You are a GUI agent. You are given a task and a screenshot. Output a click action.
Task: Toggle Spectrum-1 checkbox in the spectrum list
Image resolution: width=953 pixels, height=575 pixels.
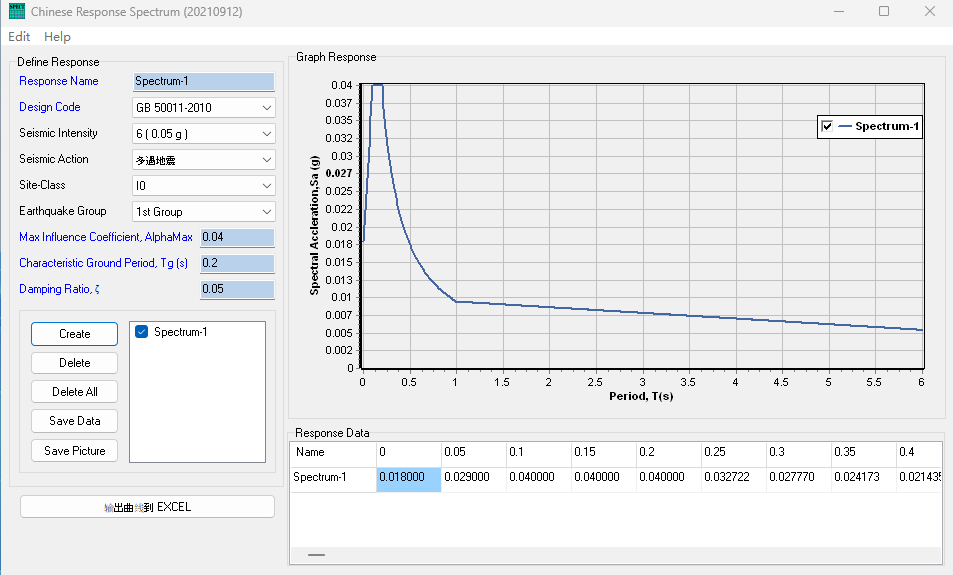[x=142, y=332]
